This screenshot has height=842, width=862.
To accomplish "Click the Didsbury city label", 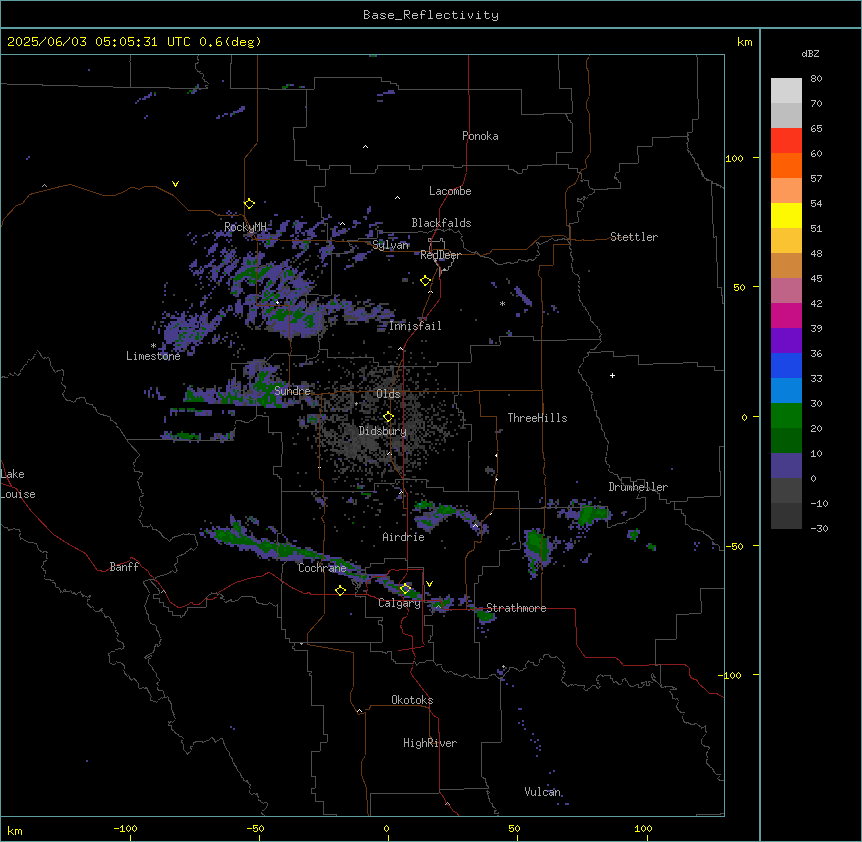I will click(383, 431).
